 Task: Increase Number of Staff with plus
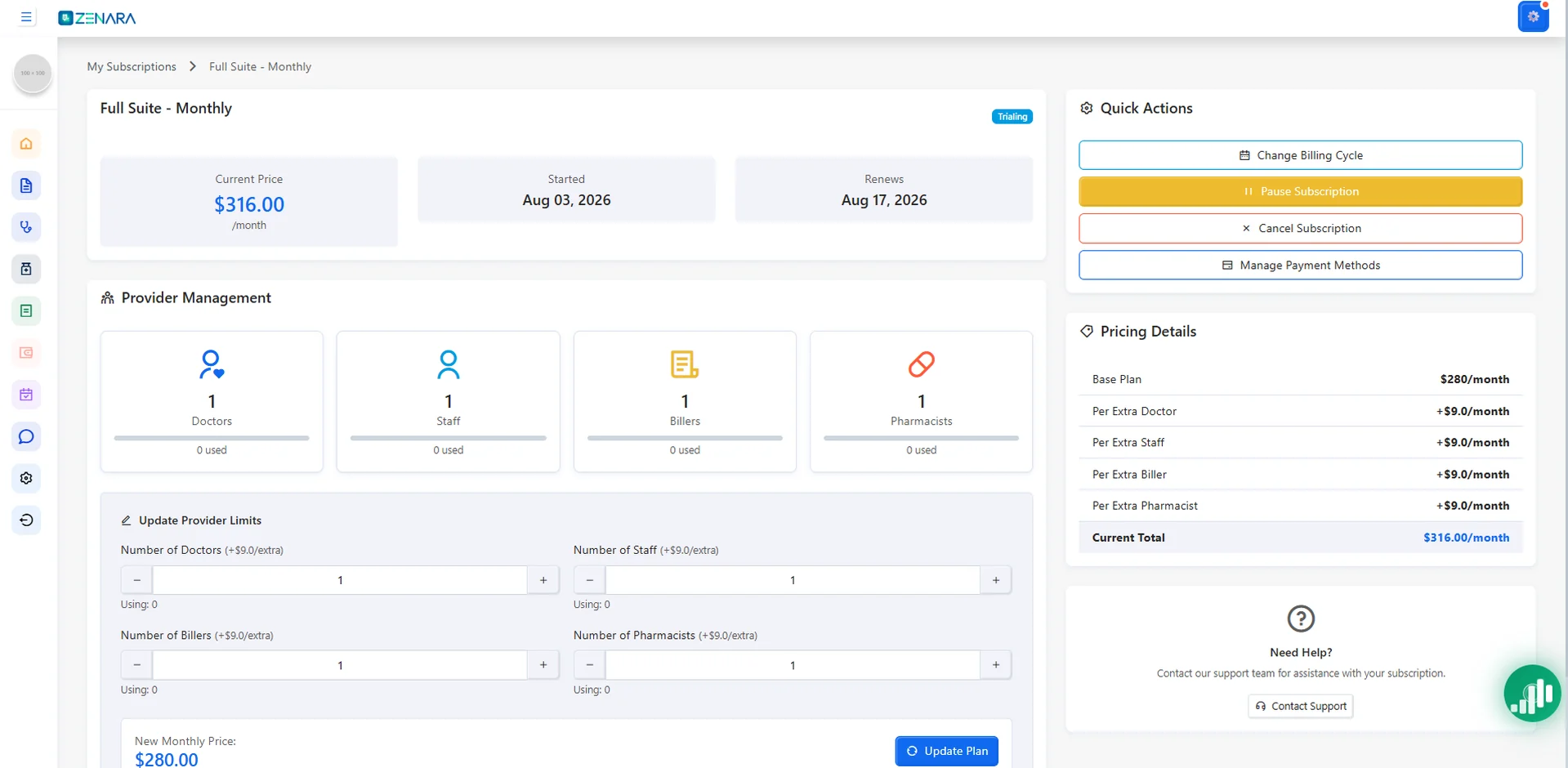[995, 580]
